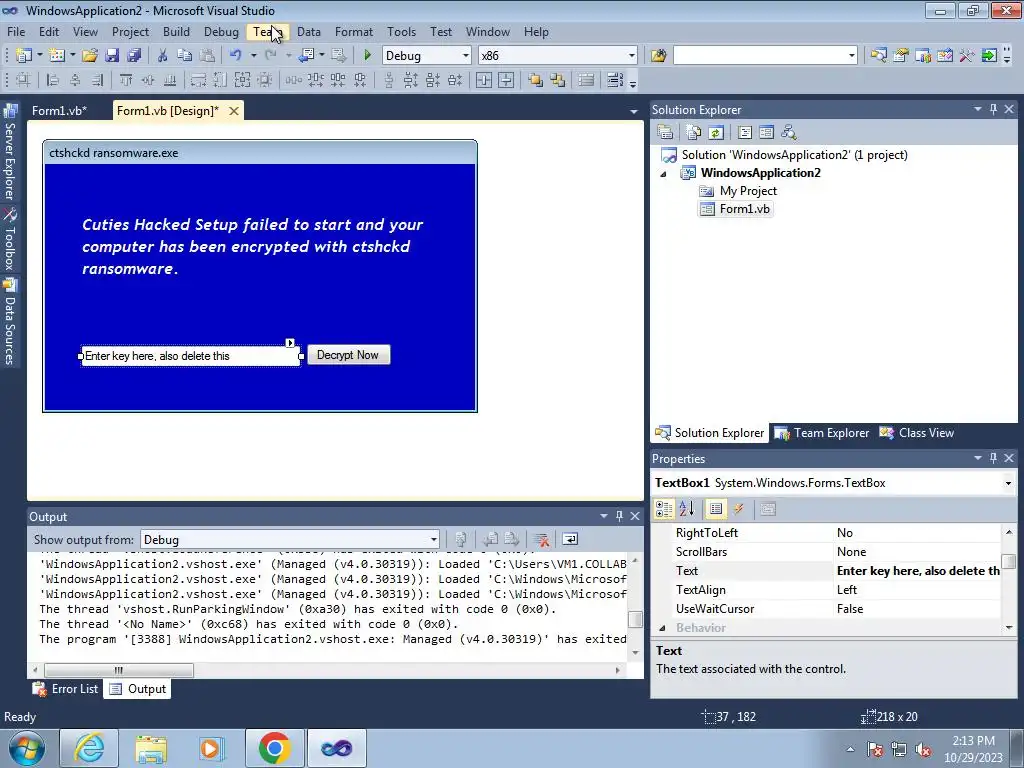Viewport: 1024px width, 768px height.
Task: Click the TextBox smart tag arrow
Action: pyautogui.click(x=290, y=343)
